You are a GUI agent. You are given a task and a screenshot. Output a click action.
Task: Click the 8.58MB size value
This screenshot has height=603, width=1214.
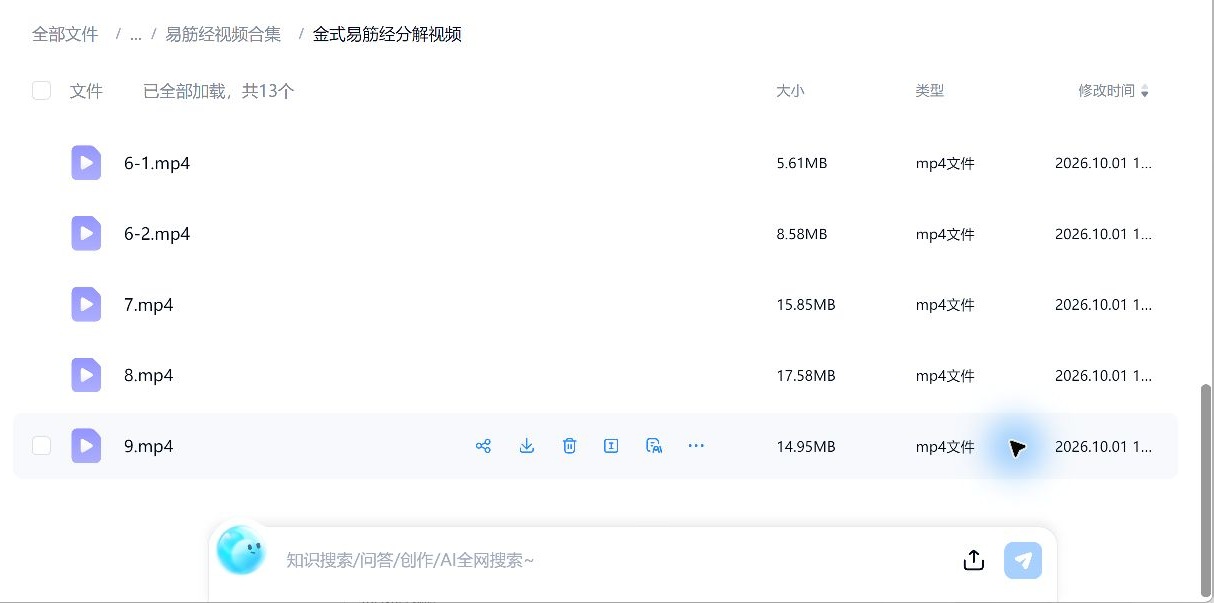[802, 235]
